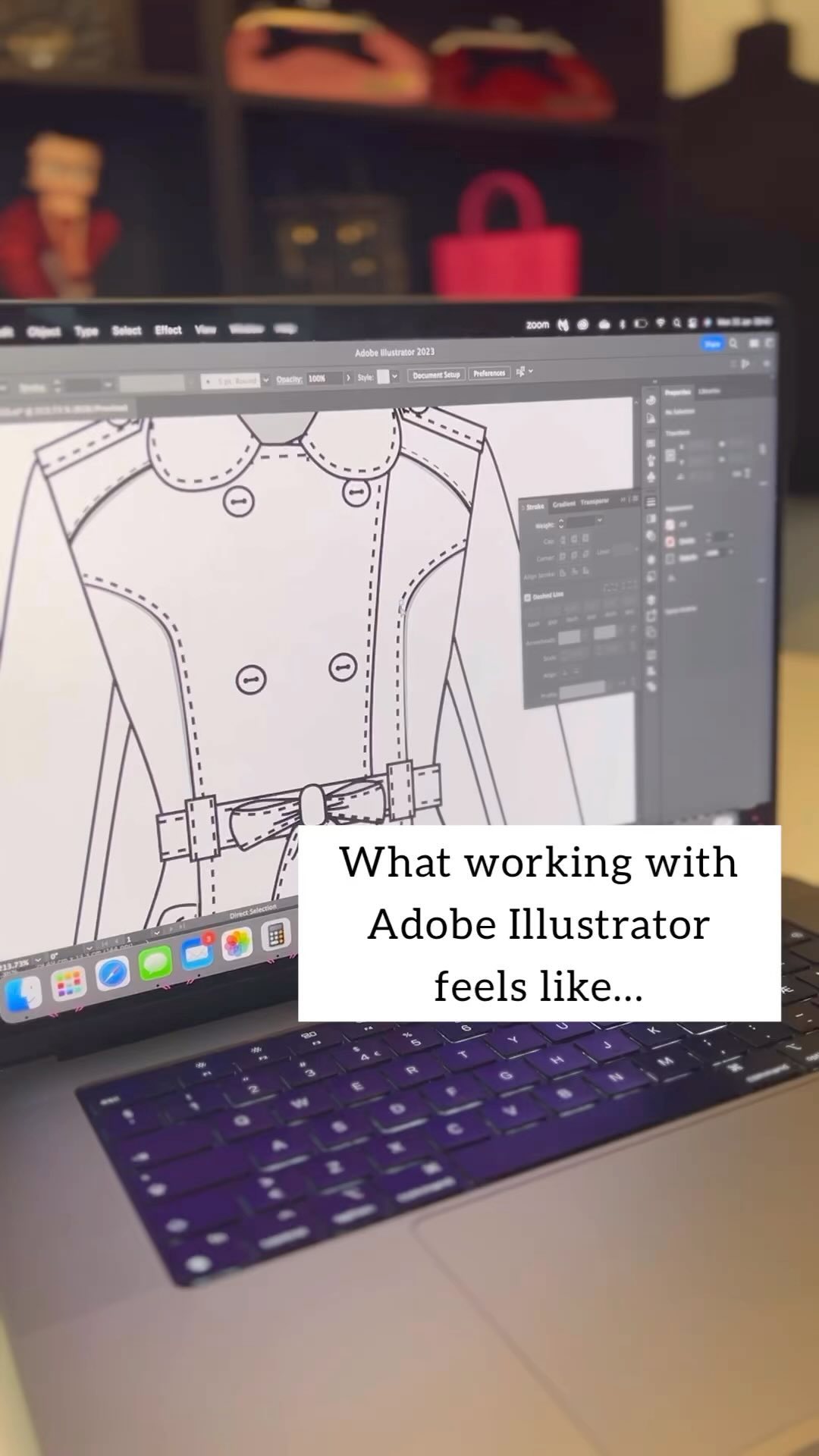The height and width of the screenshot is (1456, 819).
Task: Open the 1 pt. Round brush profile dropdown
Action: pos(266,379)
